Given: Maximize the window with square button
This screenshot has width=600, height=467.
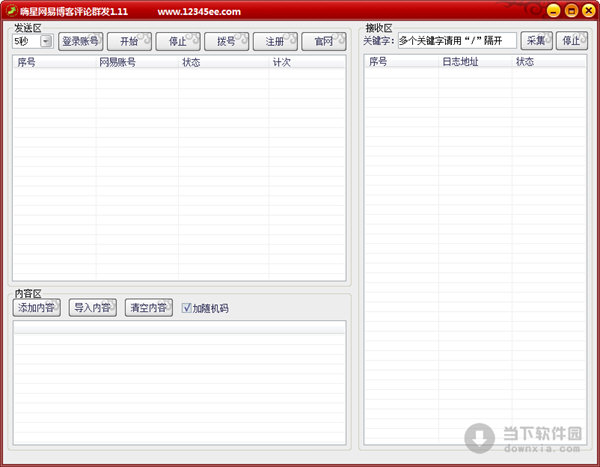Looking at the screenshot, I should coord(571,11).
